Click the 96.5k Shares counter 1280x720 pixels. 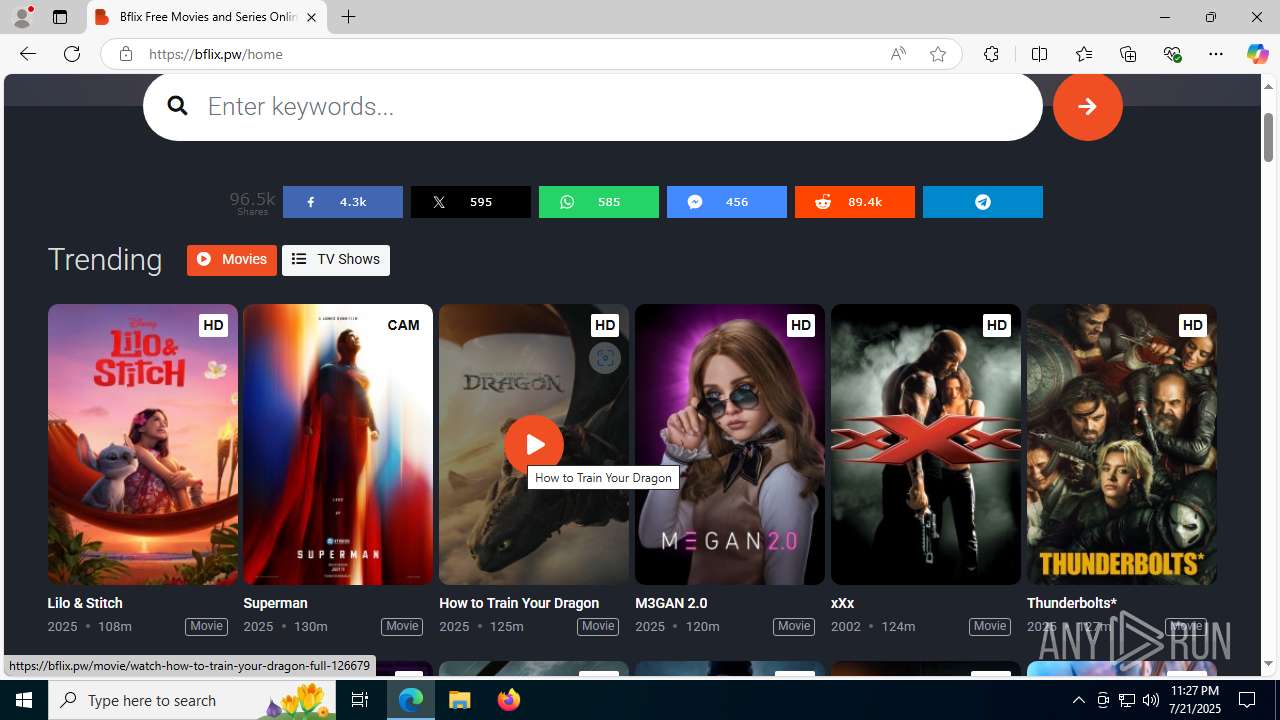click(x=252, y=202)
